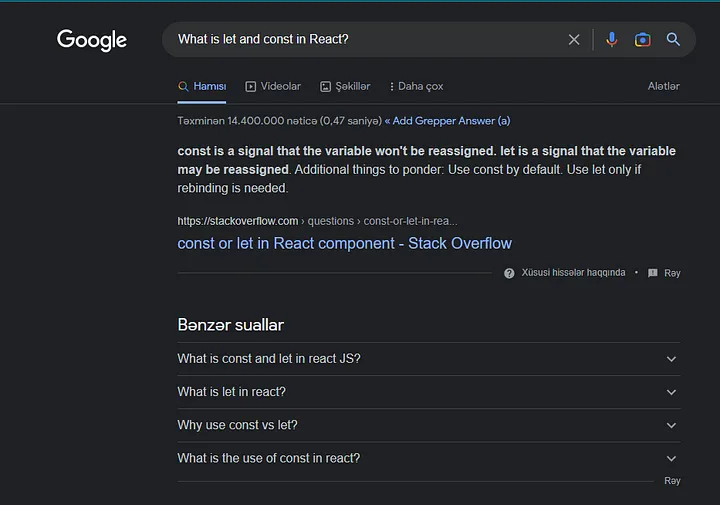
Task: Click the featured snippet help icon
Action: (509, 273)
